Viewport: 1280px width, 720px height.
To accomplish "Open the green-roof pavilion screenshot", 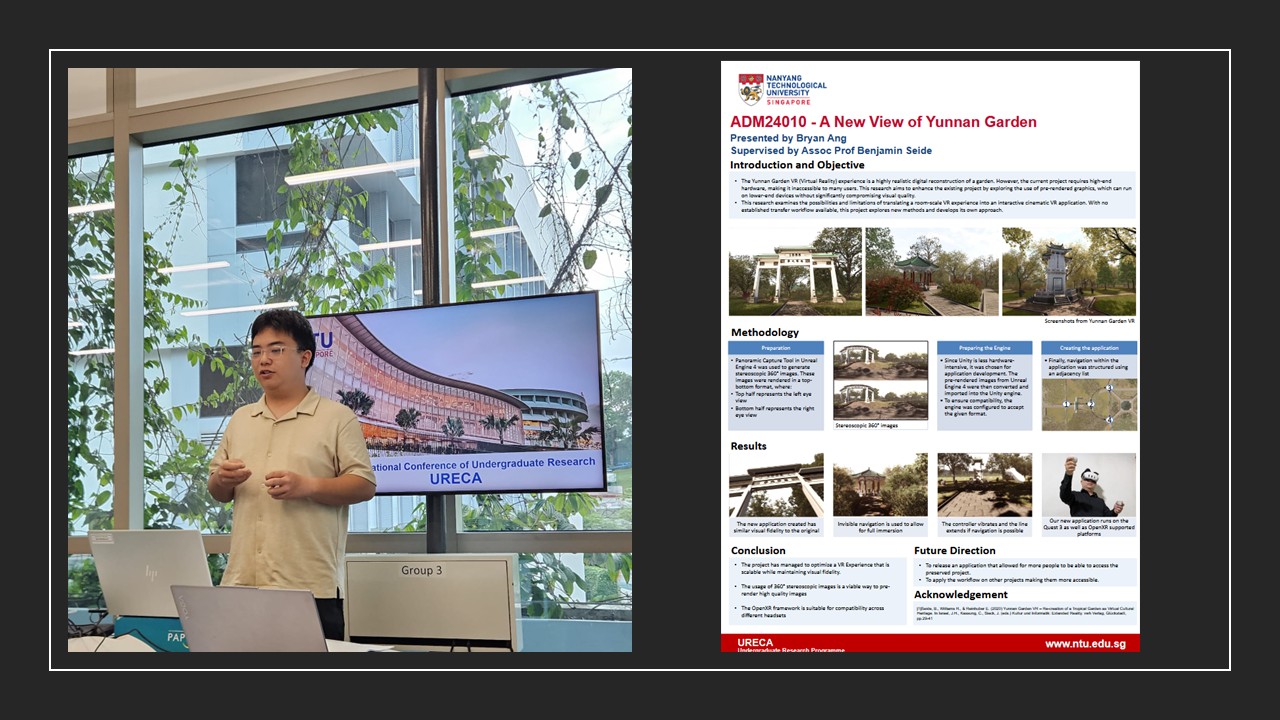I will click(932, 271).
